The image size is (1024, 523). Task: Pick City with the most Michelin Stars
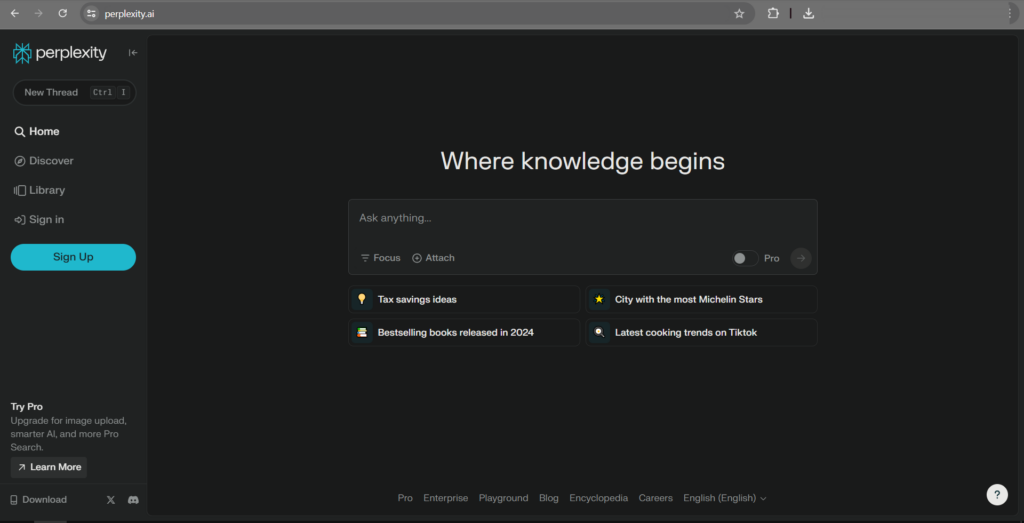701,299
